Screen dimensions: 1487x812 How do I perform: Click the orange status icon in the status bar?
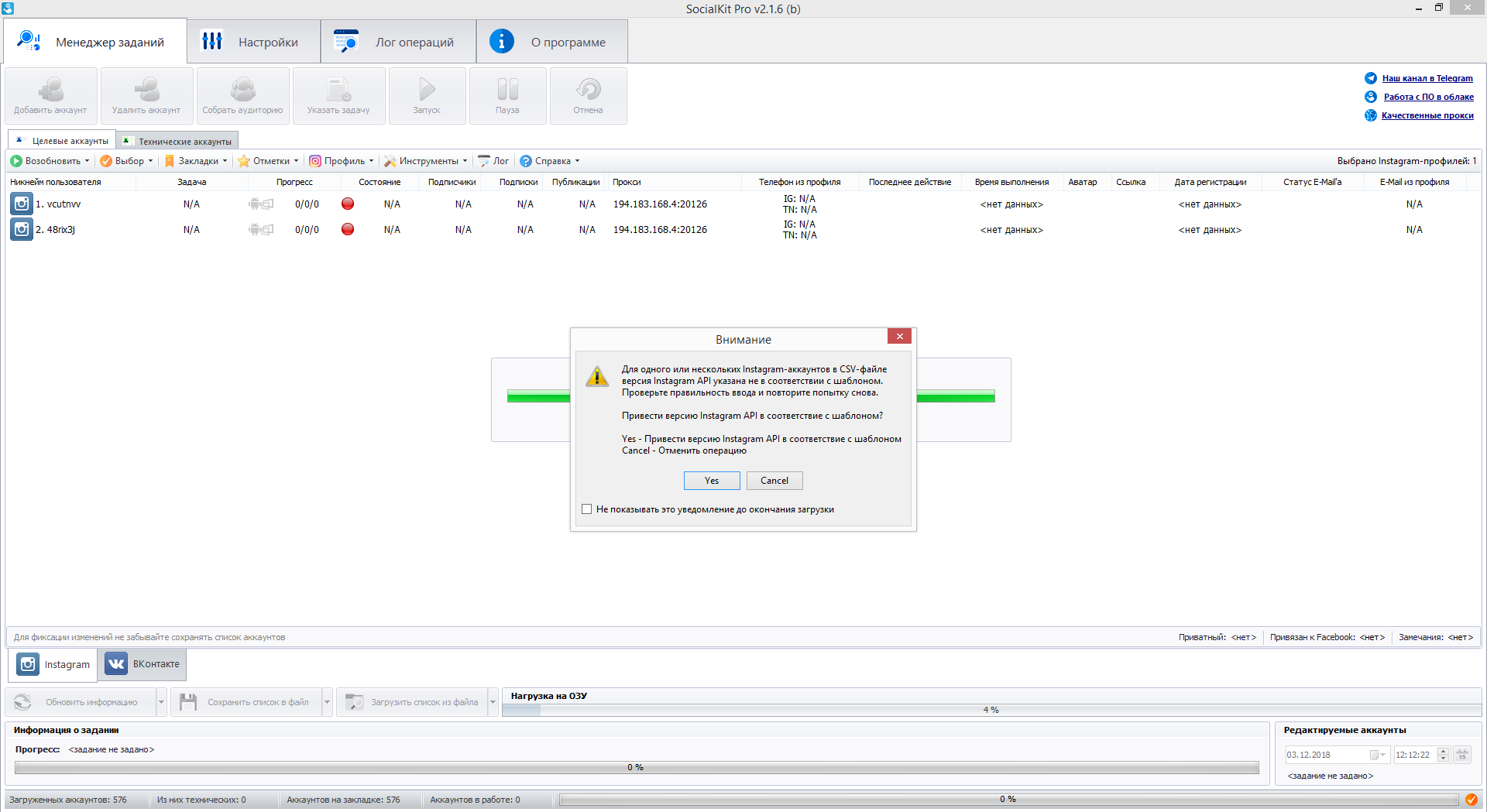1471,800
